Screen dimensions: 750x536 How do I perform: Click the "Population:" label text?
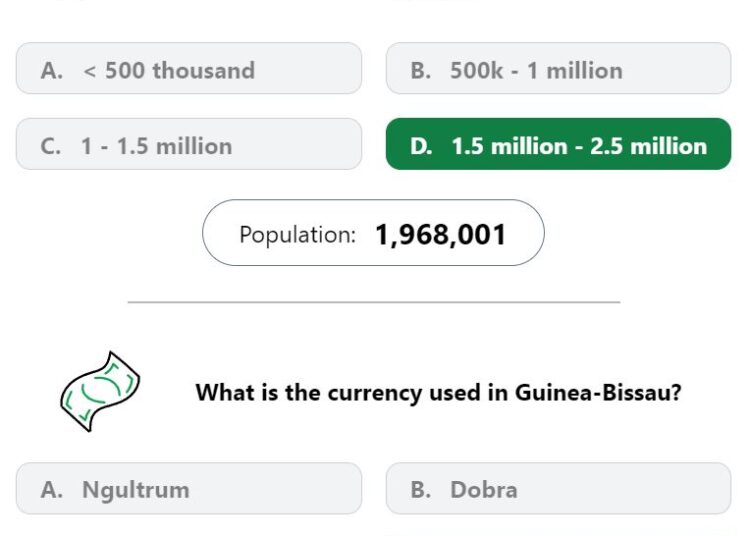(x=298, y=235)
